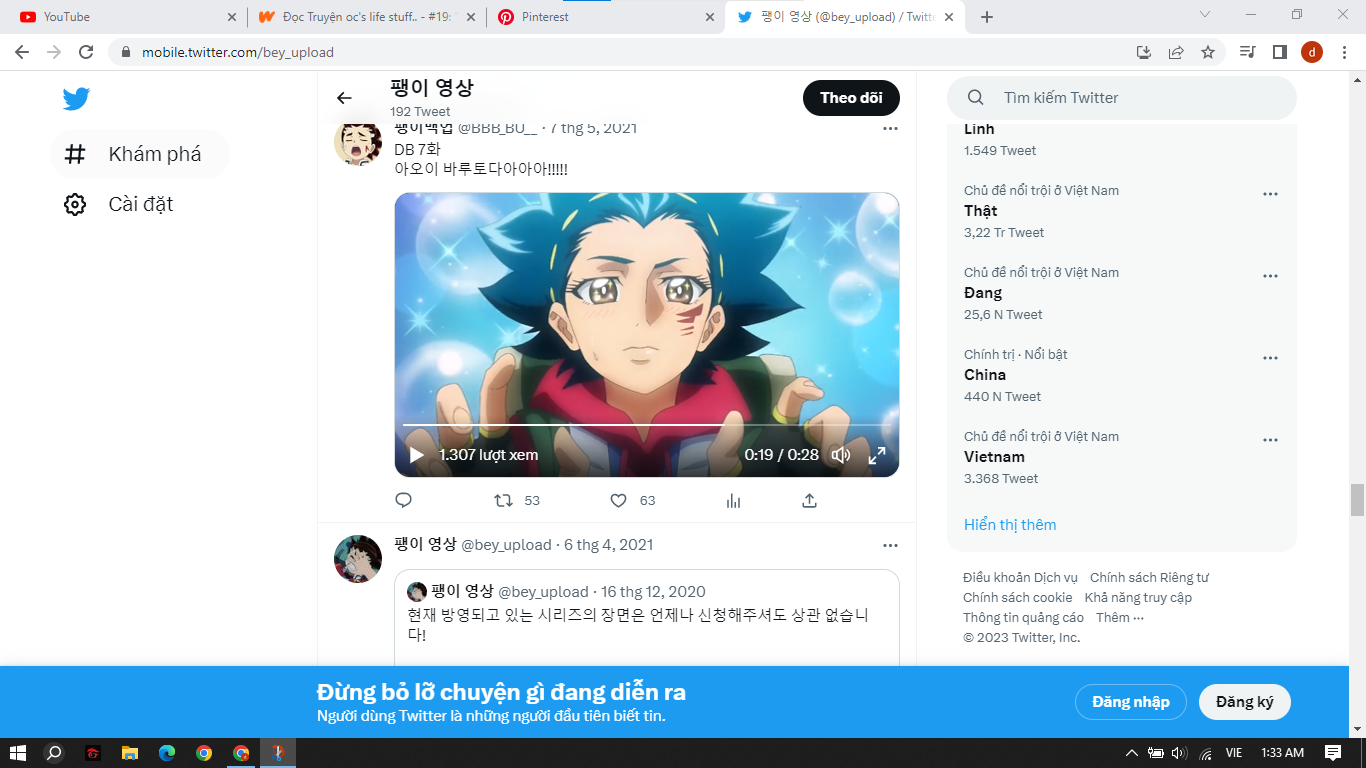Screen dimensions: 1366x768
Task: Click the back arrow beside profile name
Action: (344, 98)
